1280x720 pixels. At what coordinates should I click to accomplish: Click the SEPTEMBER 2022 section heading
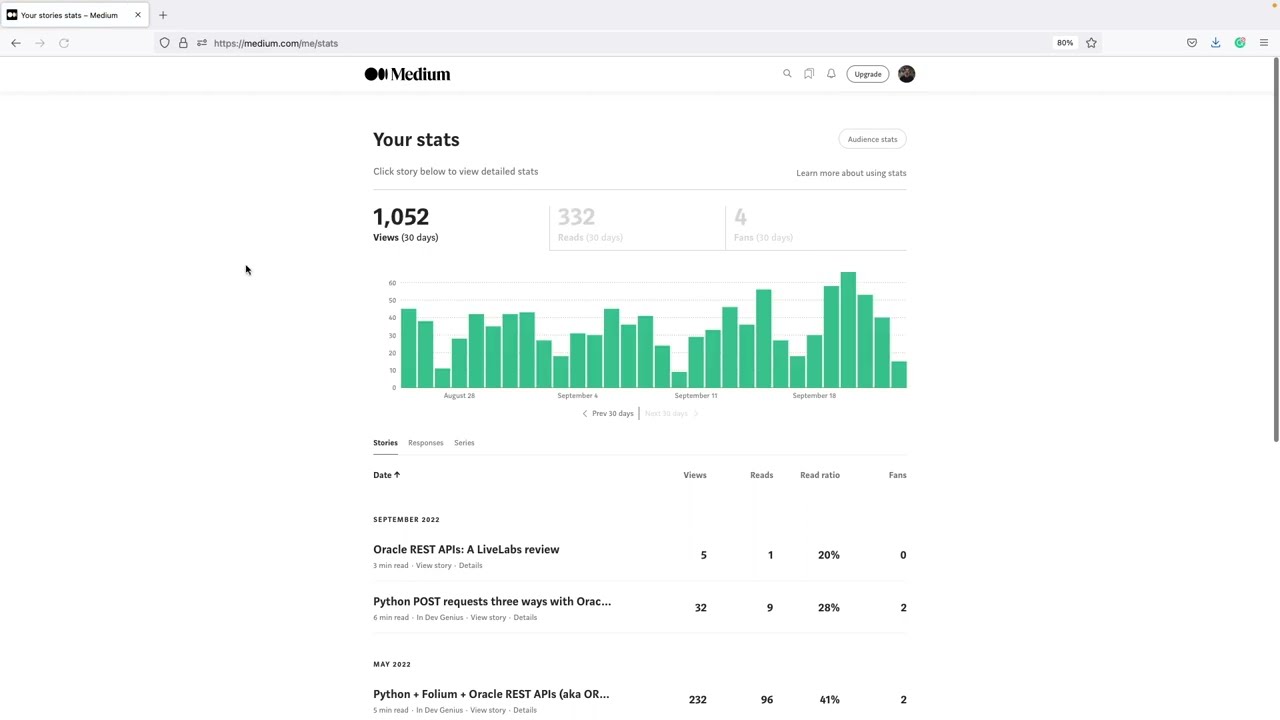(x=406, y=520)
